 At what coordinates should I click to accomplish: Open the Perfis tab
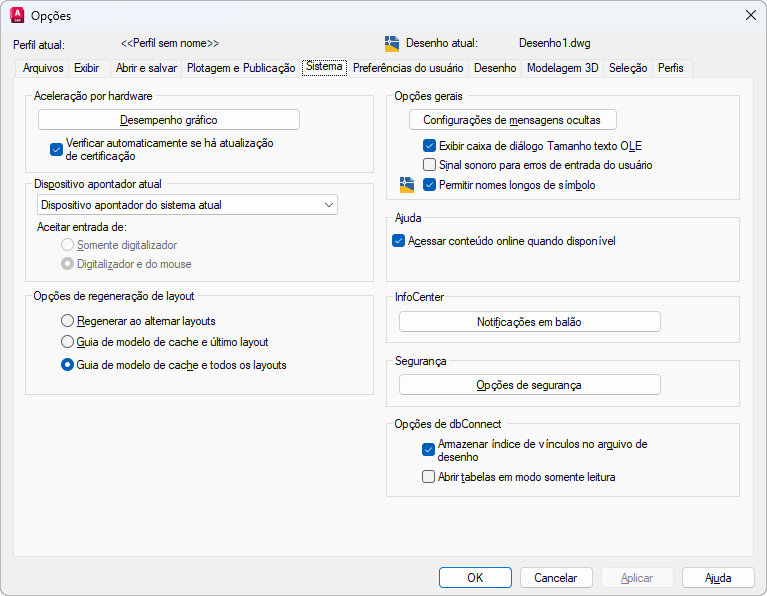pyautogui.click(x=671, y=68)
